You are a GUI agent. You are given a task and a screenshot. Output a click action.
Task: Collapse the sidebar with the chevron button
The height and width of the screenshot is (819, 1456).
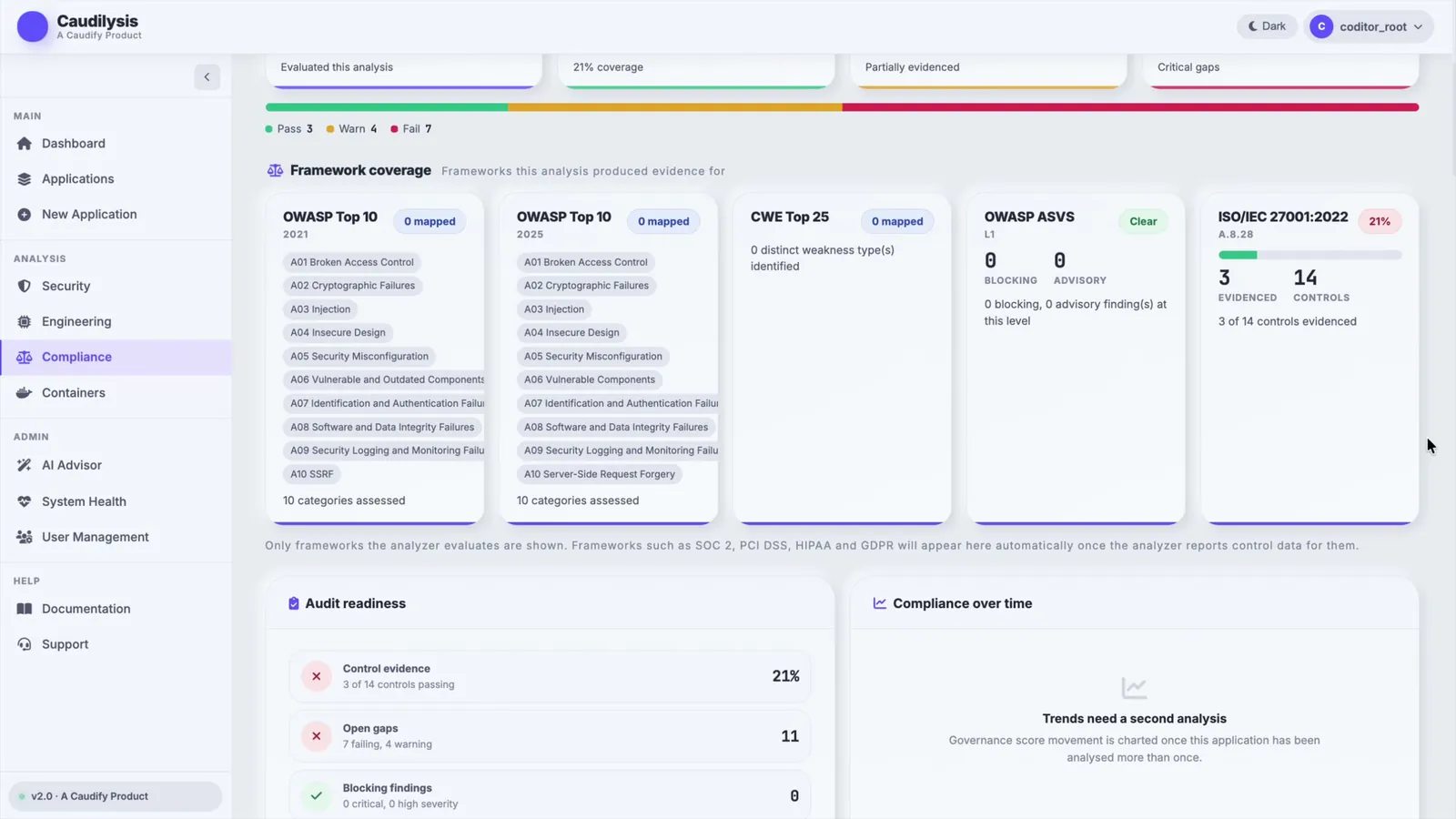pos(207,77)
